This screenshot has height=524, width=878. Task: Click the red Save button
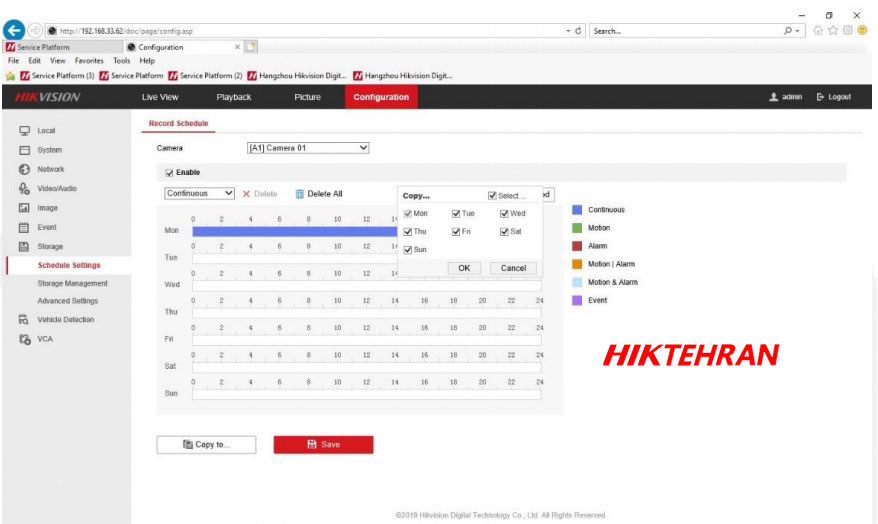(323, 445)
